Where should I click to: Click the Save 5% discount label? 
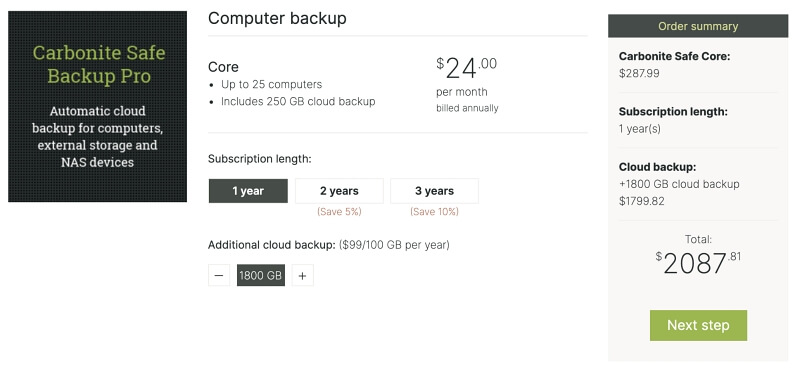(x=339, y=211)
